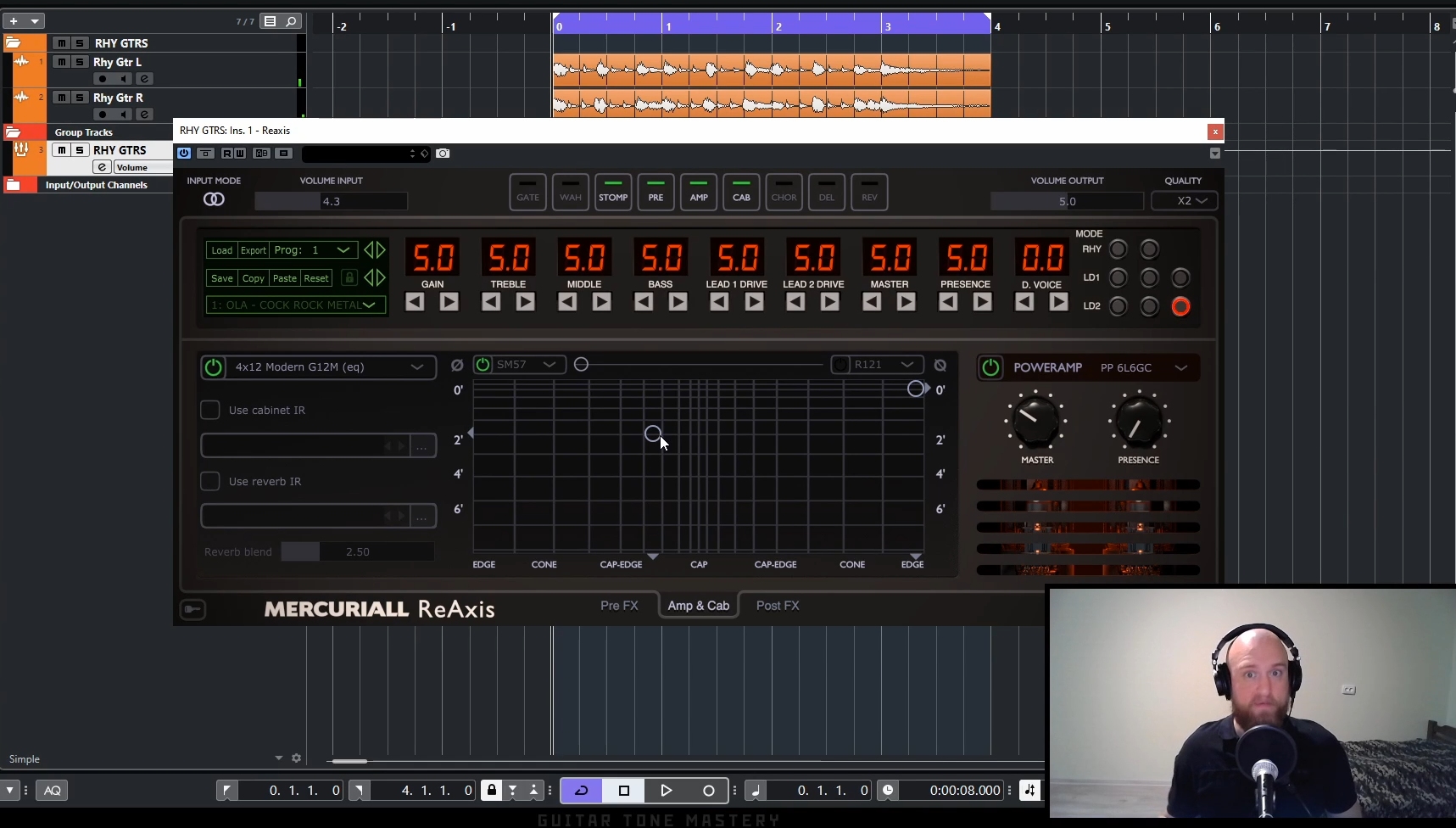Image resolution: width=1456 pixels, height=828 pixels.
Task: Decrease MASTER with left arrow
Action: pos(872,302)
